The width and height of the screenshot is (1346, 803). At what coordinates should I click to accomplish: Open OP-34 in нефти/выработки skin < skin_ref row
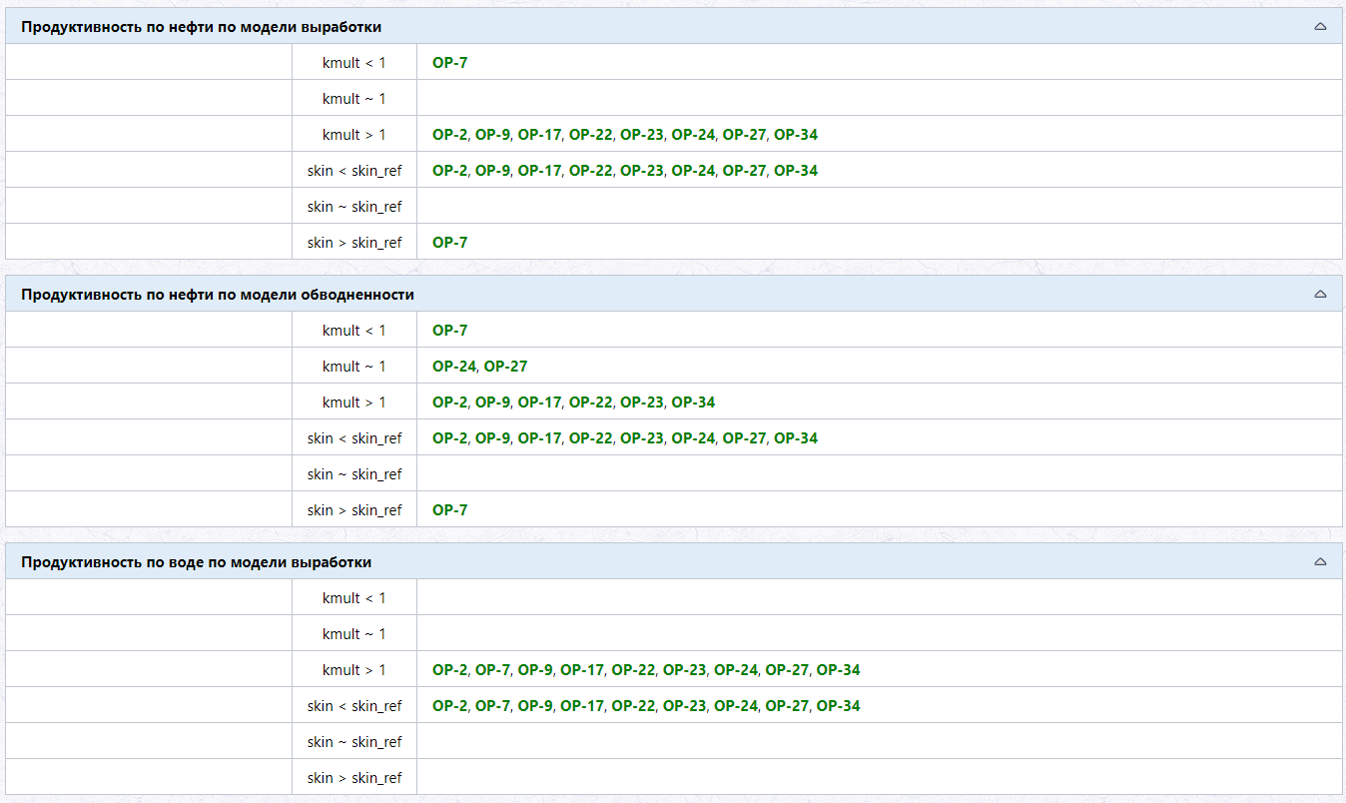click(796, 170)
